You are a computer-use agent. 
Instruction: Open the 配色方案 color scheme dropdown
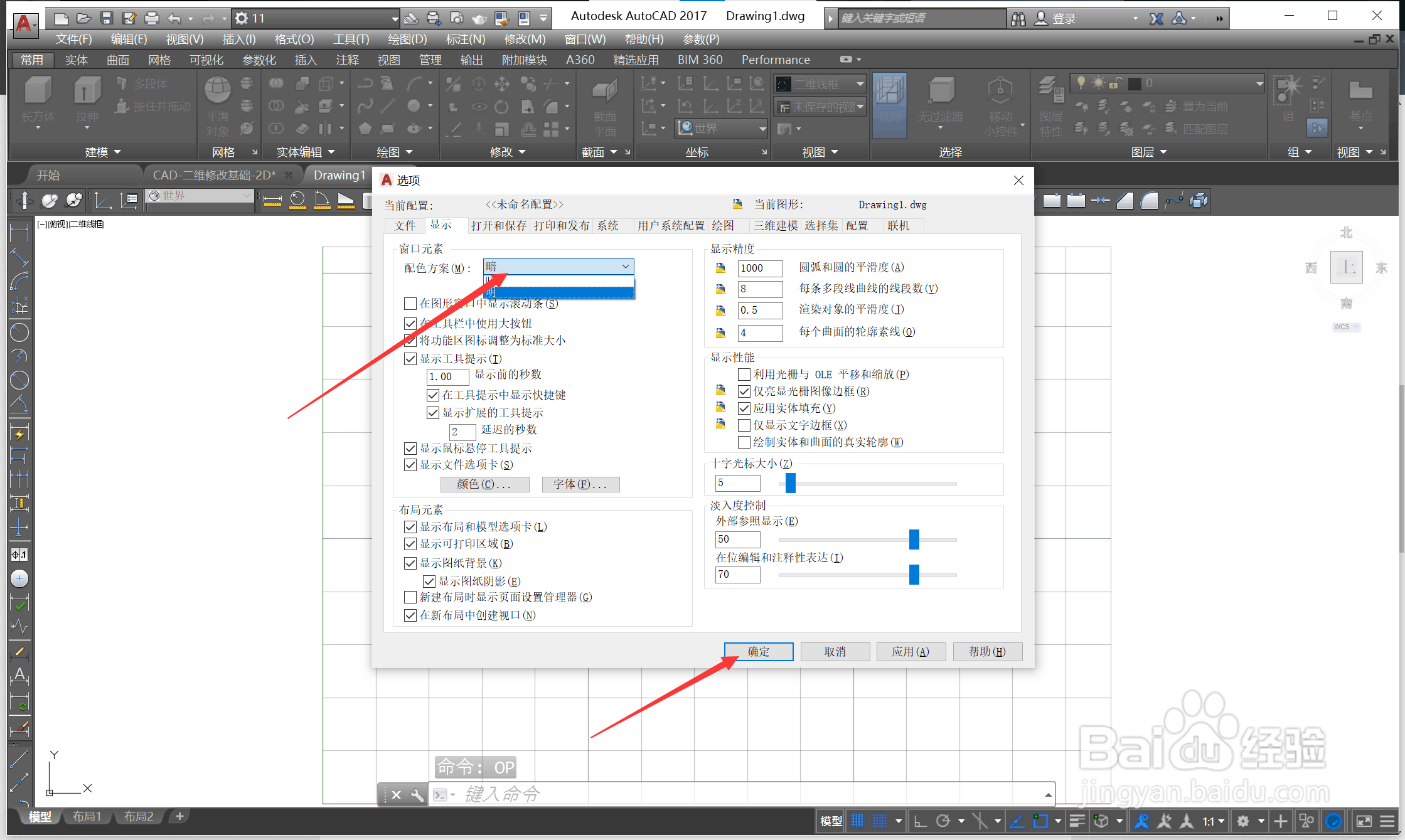coord(558,267)
